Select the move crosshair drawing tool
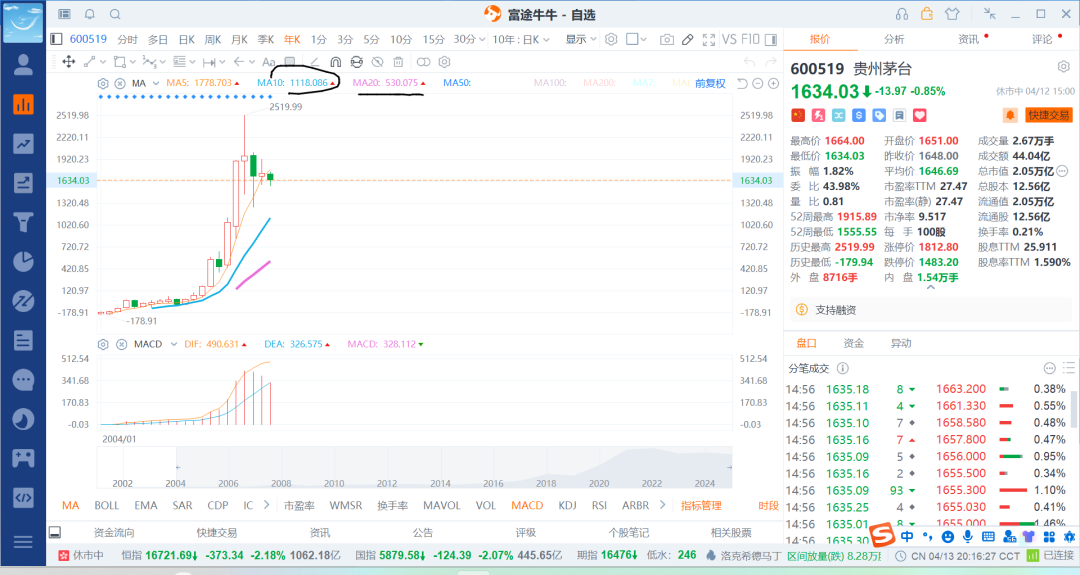Viewport: 1080px width, 575px height. coord(68,62)
